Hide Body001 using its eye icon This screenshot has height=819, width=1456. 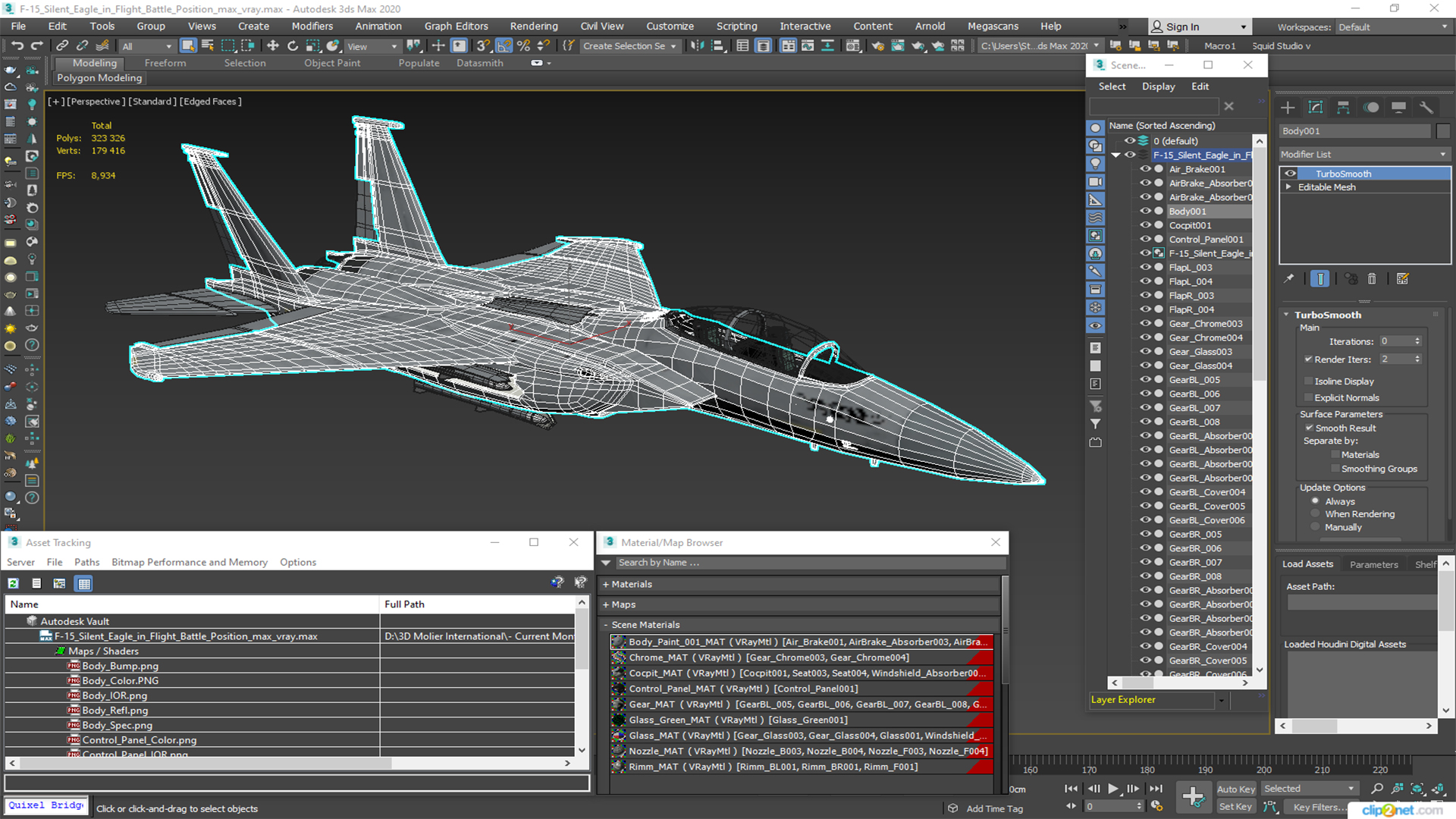tap(1146, 211)
